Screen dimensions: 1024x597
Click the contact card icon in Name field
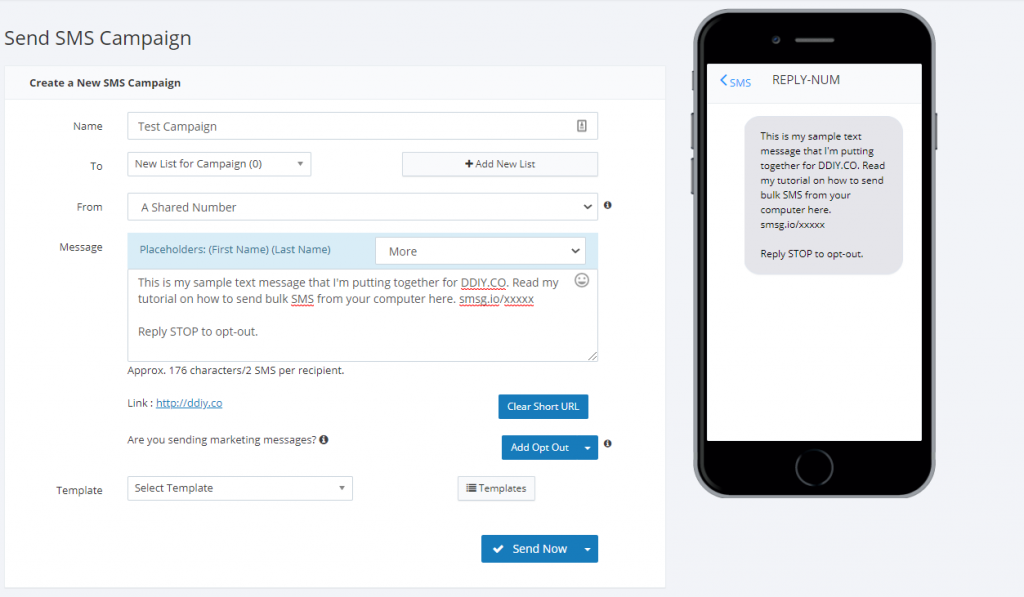(x=582, y=126)
